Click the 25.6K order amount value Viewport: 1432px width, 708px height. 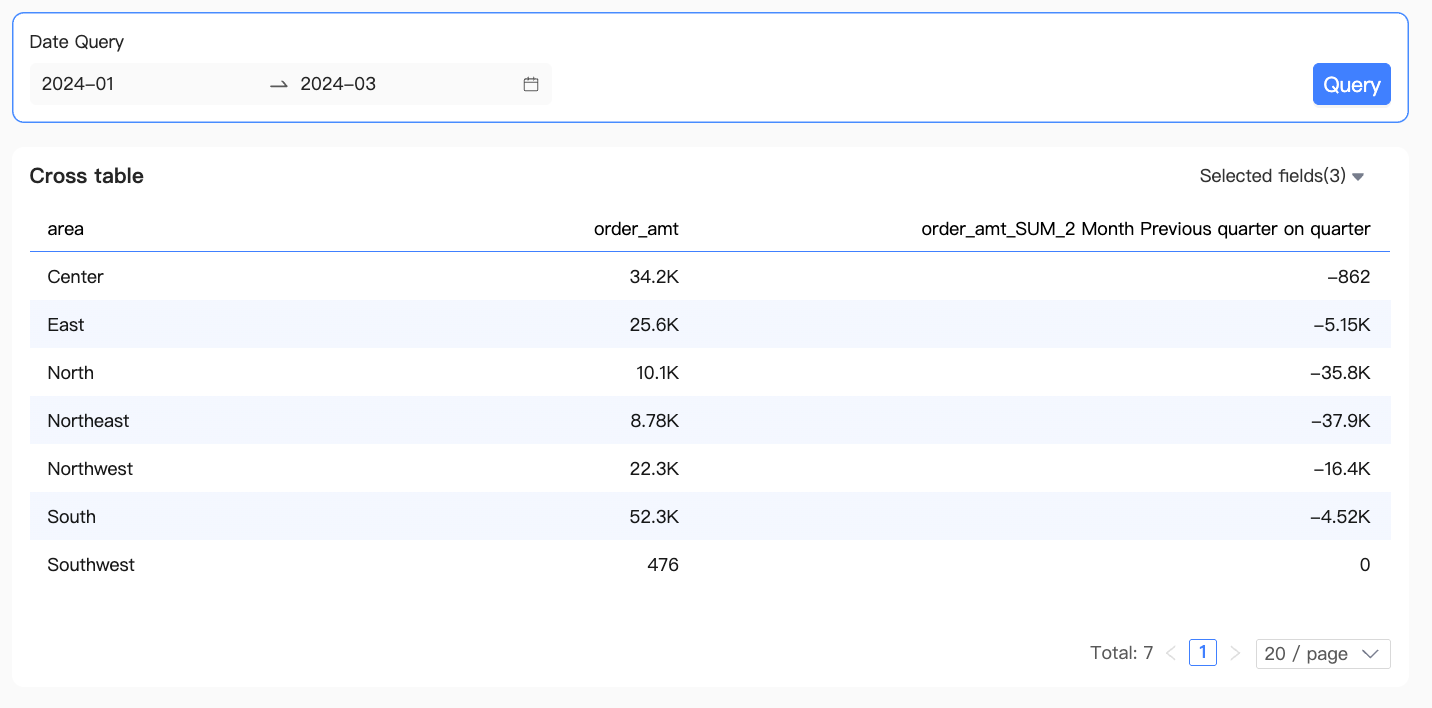pyautogui.click(x=654, y=325)
